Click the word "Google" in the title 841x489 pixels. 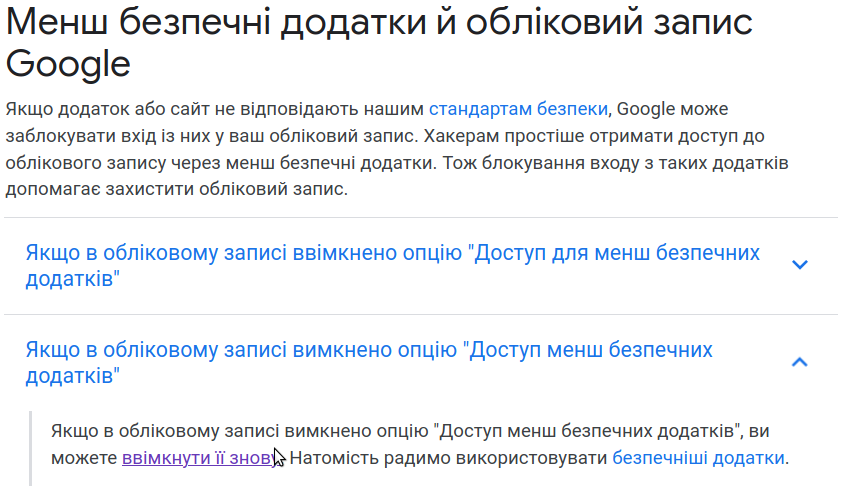68,63
